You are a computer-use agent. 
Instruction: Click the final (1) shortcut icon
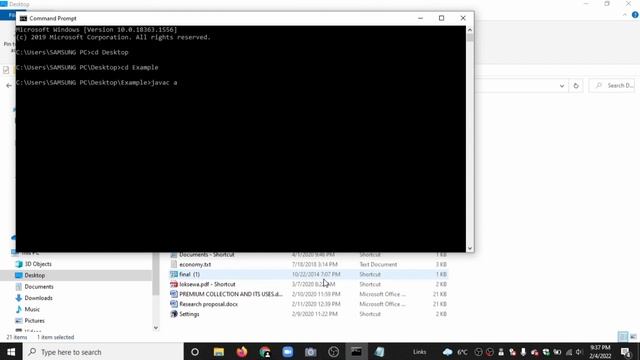(x=174, y=274)
